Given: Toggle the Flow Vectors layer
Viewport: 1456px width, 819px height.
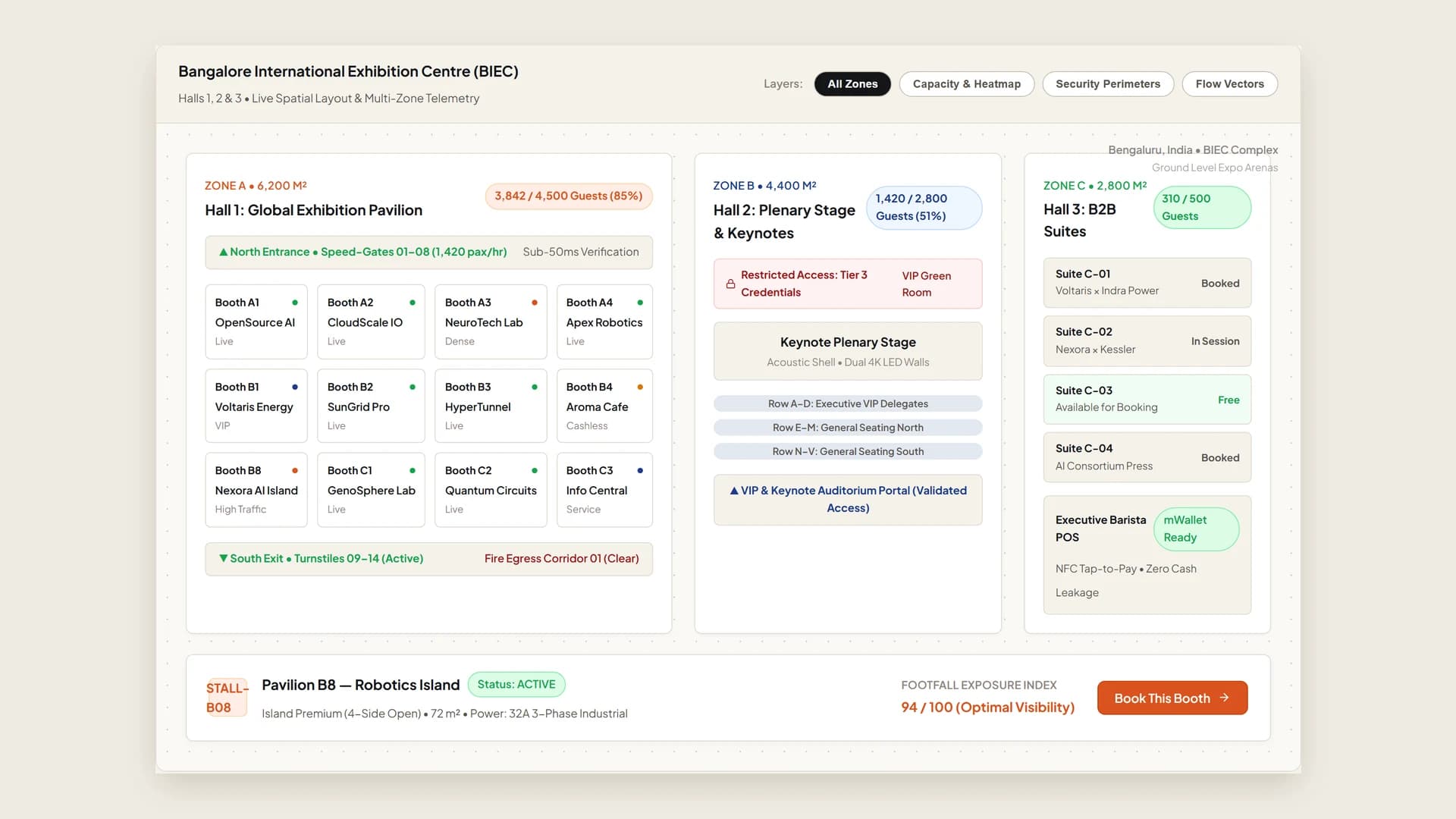Looking at the screenshot, I should 1229,84.
